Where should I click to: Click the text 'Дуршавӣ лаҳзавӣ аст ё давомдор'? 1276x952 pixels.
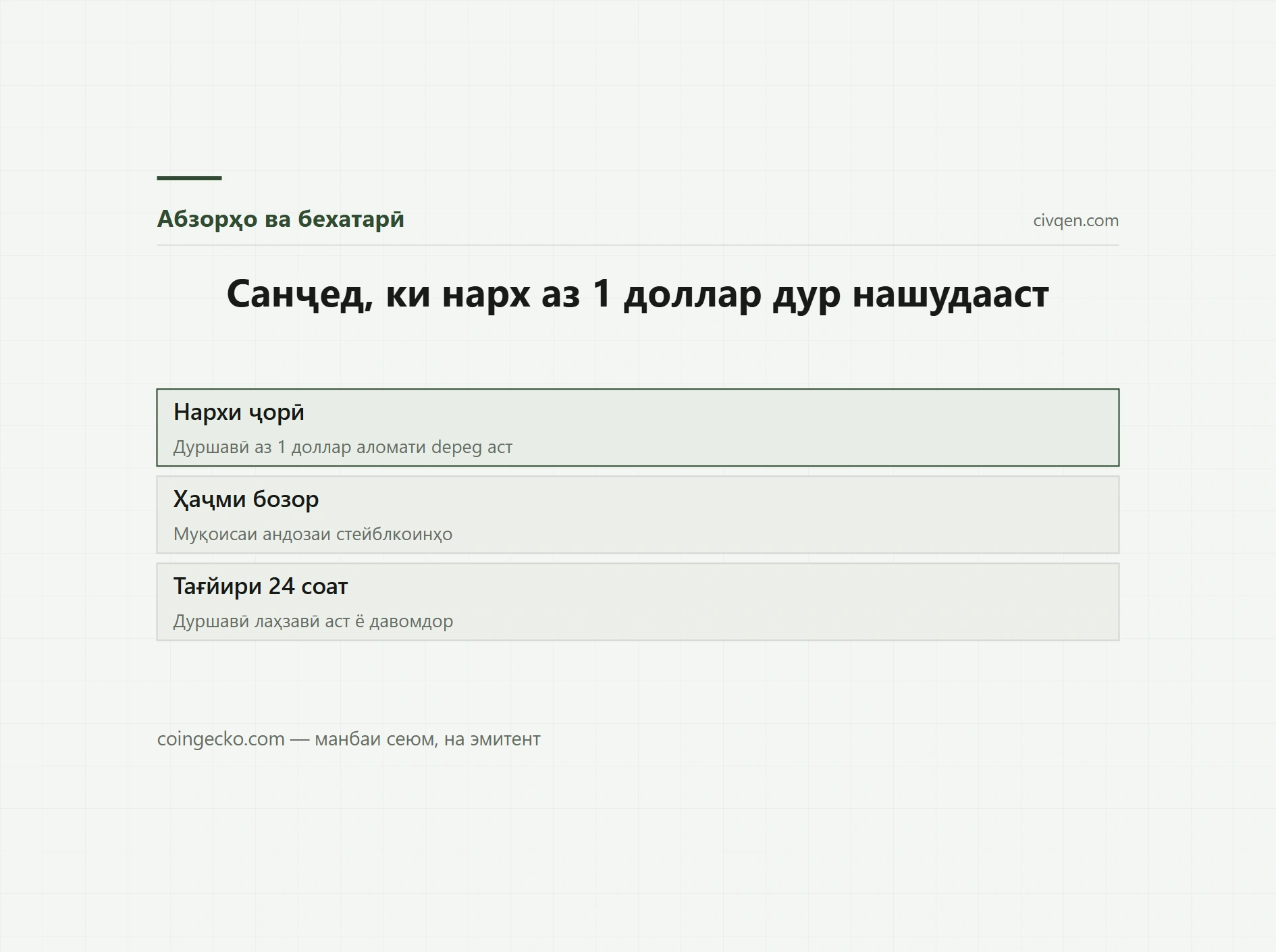(313, 621)
